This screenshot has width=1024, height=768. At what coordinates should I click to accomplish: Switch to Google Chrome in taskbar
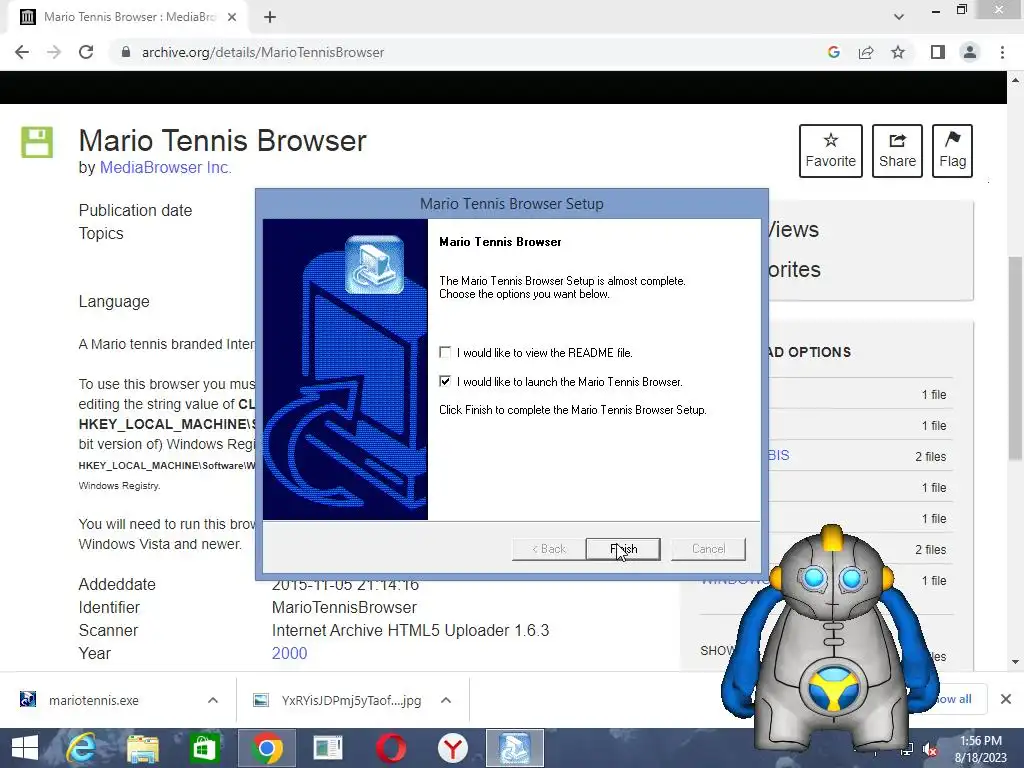pyautogui.click(x=266, y=748)
